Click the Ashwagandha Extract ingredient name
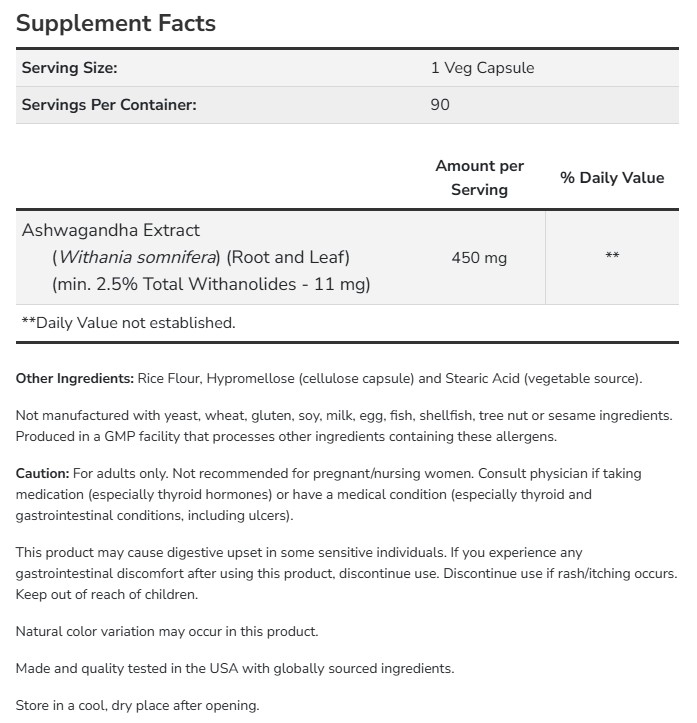 click(111, 230)
